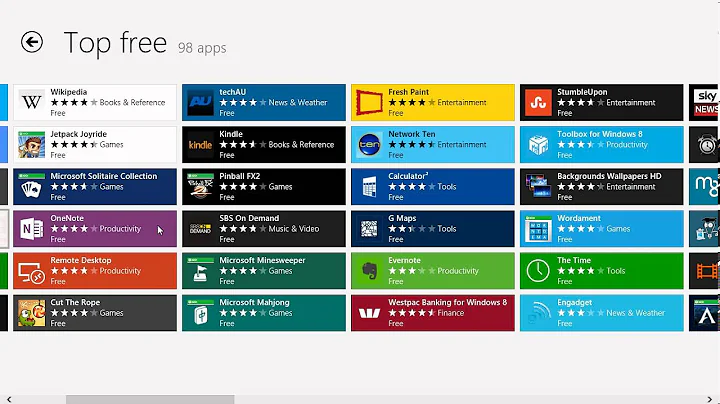Image resolution: width=720 pixels, height=404 pixels.
Task: Select the Jetpack Joyride game icon
Action: click(x=32, y=145)
